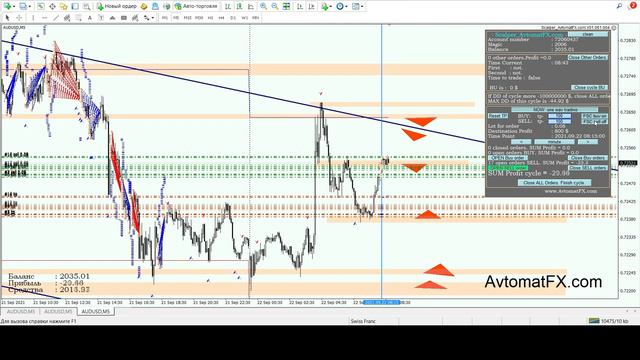Switch to M1 timeframe
Image resolution: width=640 pixels, height=360 pixels.
click(x=164, y=18)
